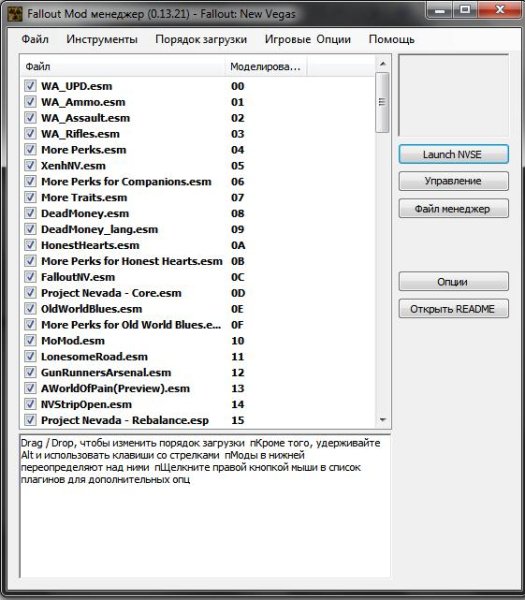Open the Помощь menu

[x=391, y=39]
